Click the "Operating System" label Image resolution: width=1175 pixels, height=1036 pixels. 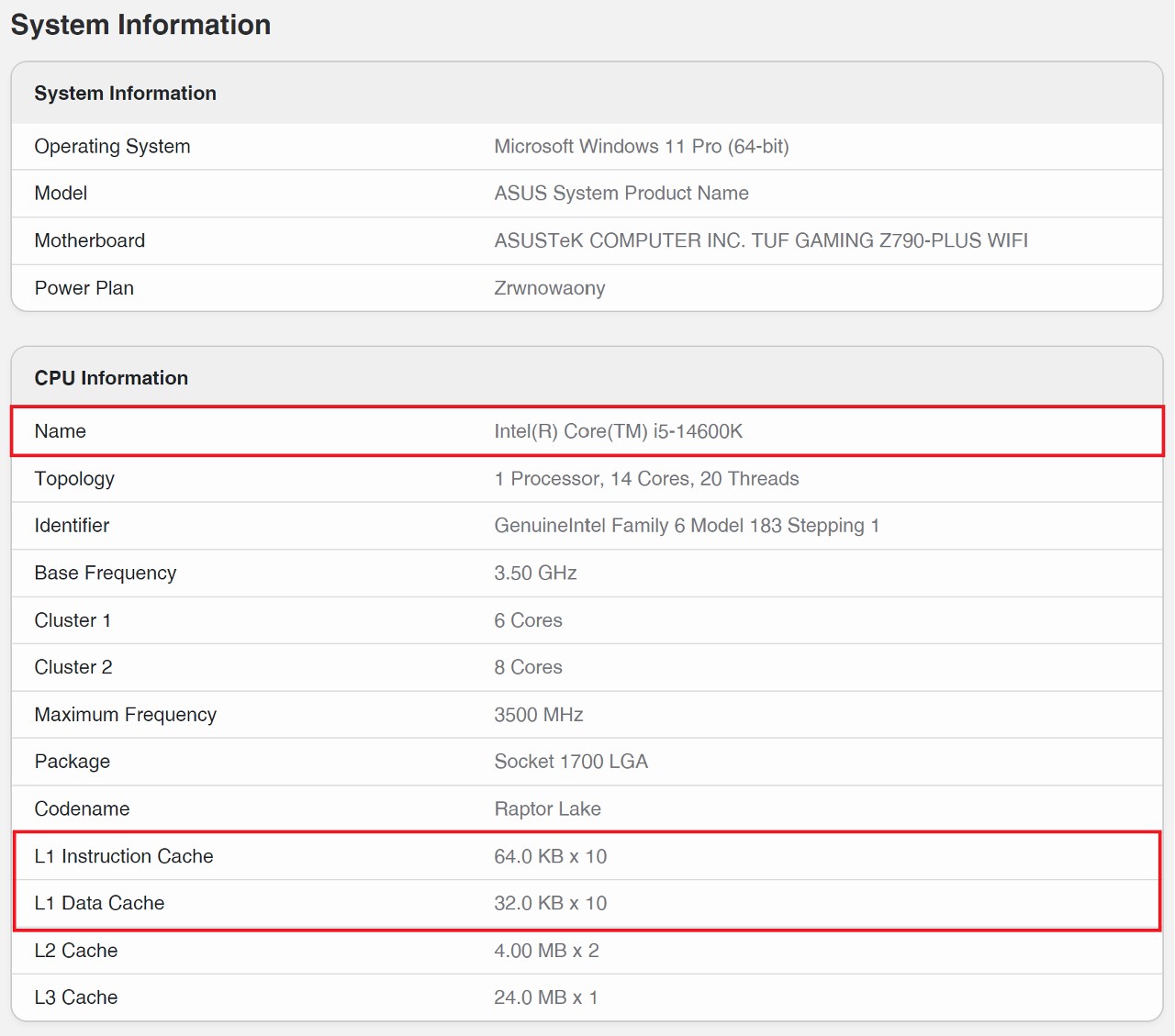113,147
